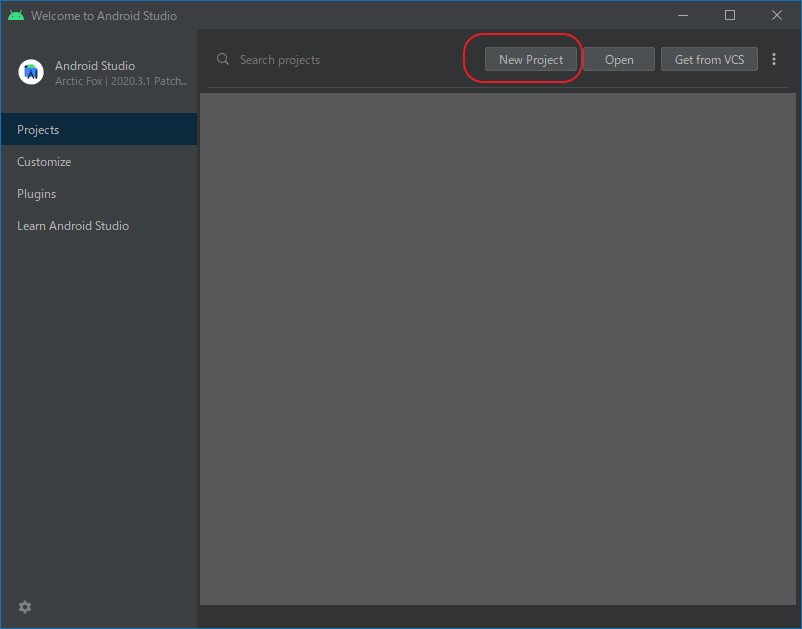This screenshot has width=802, height=629.
Task: Select Learn Android Studio
Action: coord(72,225)
